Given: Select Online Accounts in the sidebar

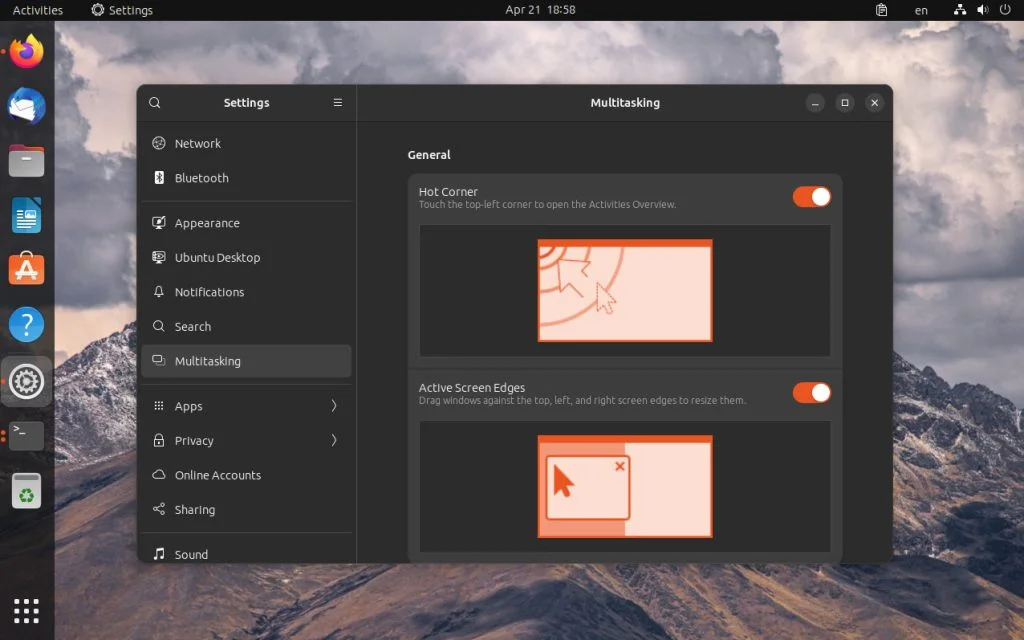Looking at the screenshot, I should pyautogui.click(x=216, y=475).
